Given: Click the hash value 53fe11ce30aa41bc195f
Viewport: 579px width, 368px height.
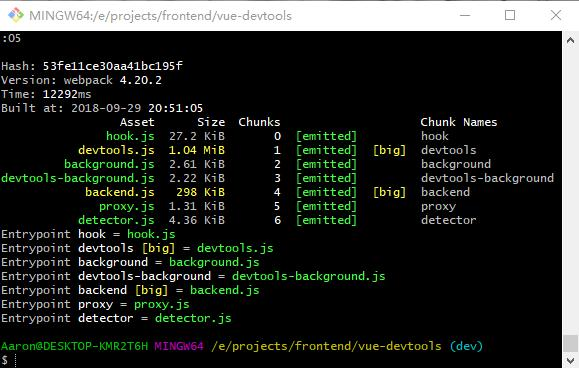Looking at the screenshot, I should coord(113,66).
